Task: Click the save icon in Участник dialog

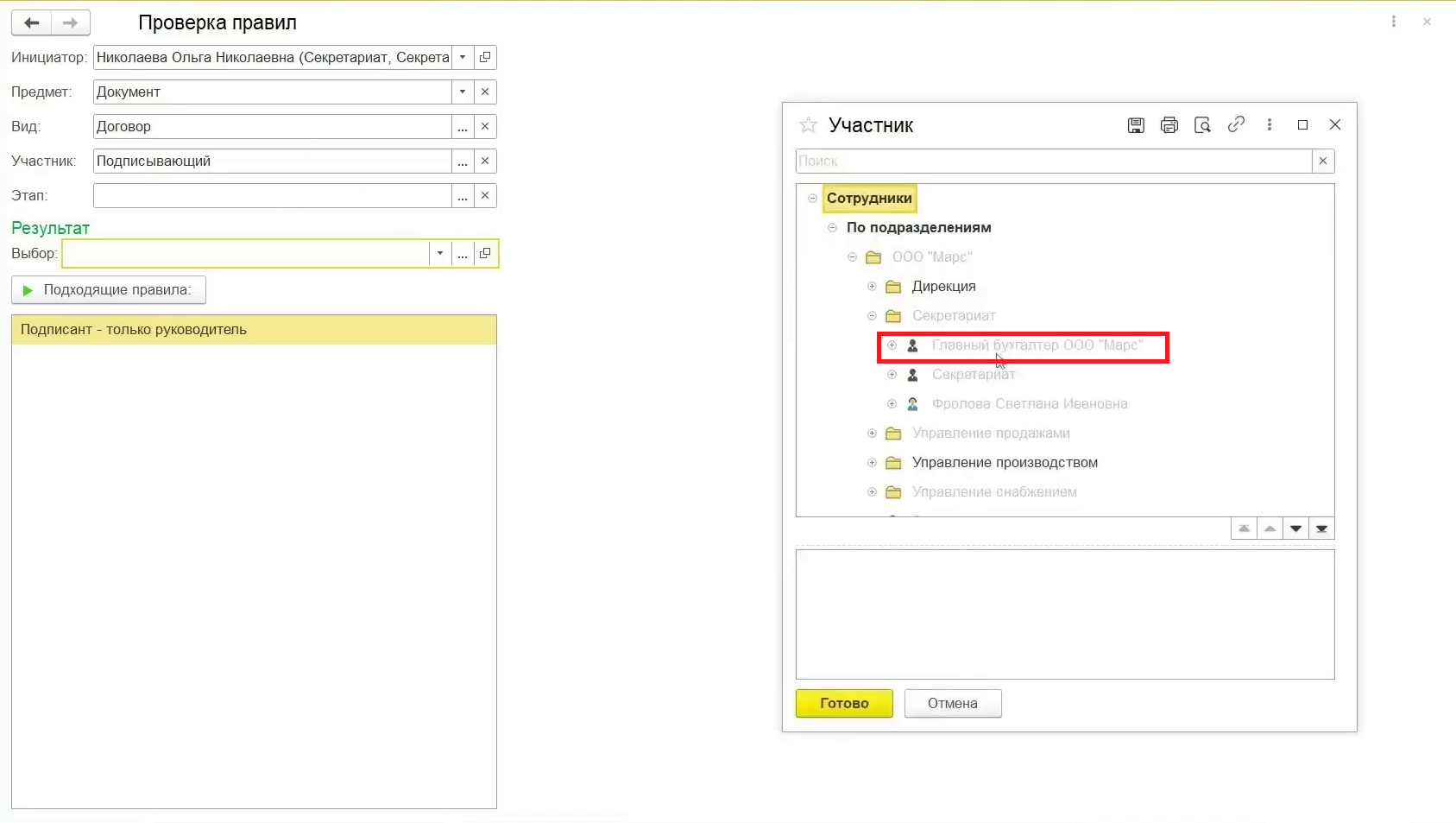Action: pos(1136,125)
